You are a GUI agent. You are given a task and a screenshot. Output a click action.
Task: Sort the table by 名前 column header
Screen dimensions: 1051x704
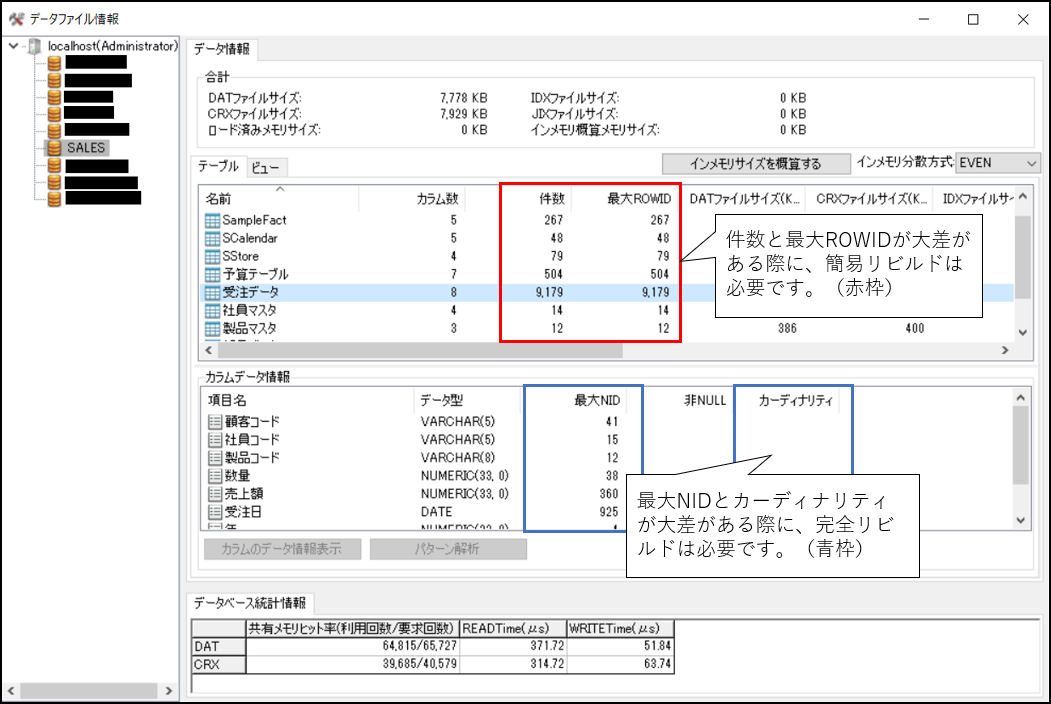click(x=218, y=199)
